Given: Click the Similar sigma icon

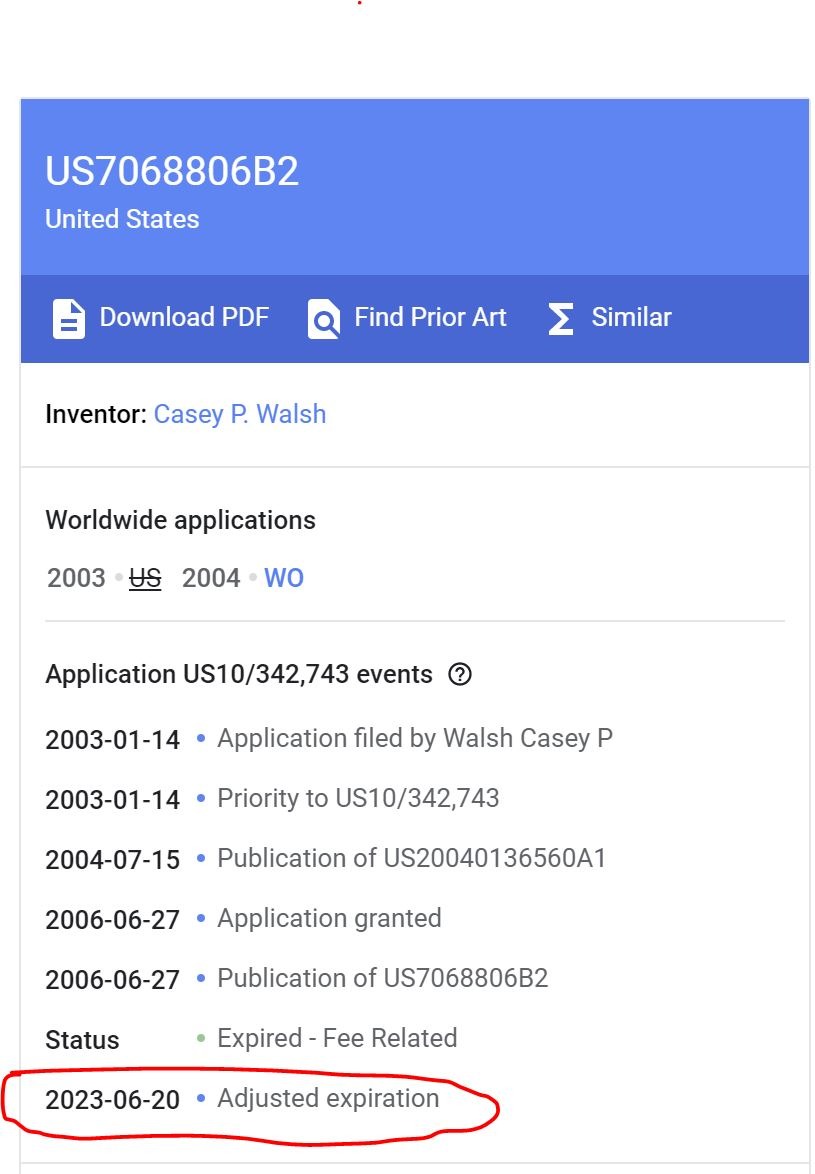Looking at the screenshot, I should [x=561, y=319].
